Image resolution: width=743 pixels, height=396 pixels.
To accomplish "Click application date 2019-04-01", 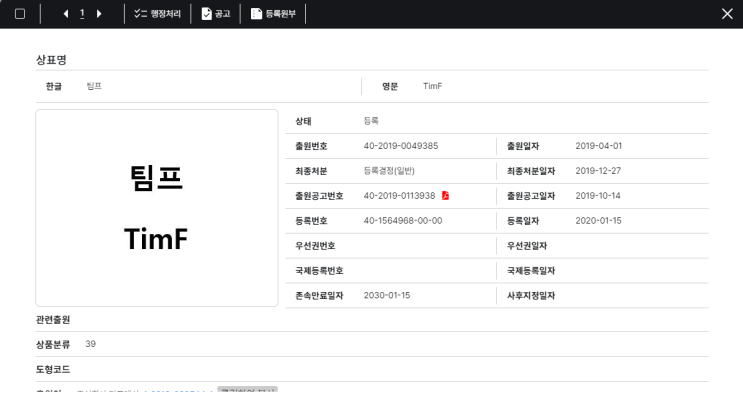I will 598,146.
